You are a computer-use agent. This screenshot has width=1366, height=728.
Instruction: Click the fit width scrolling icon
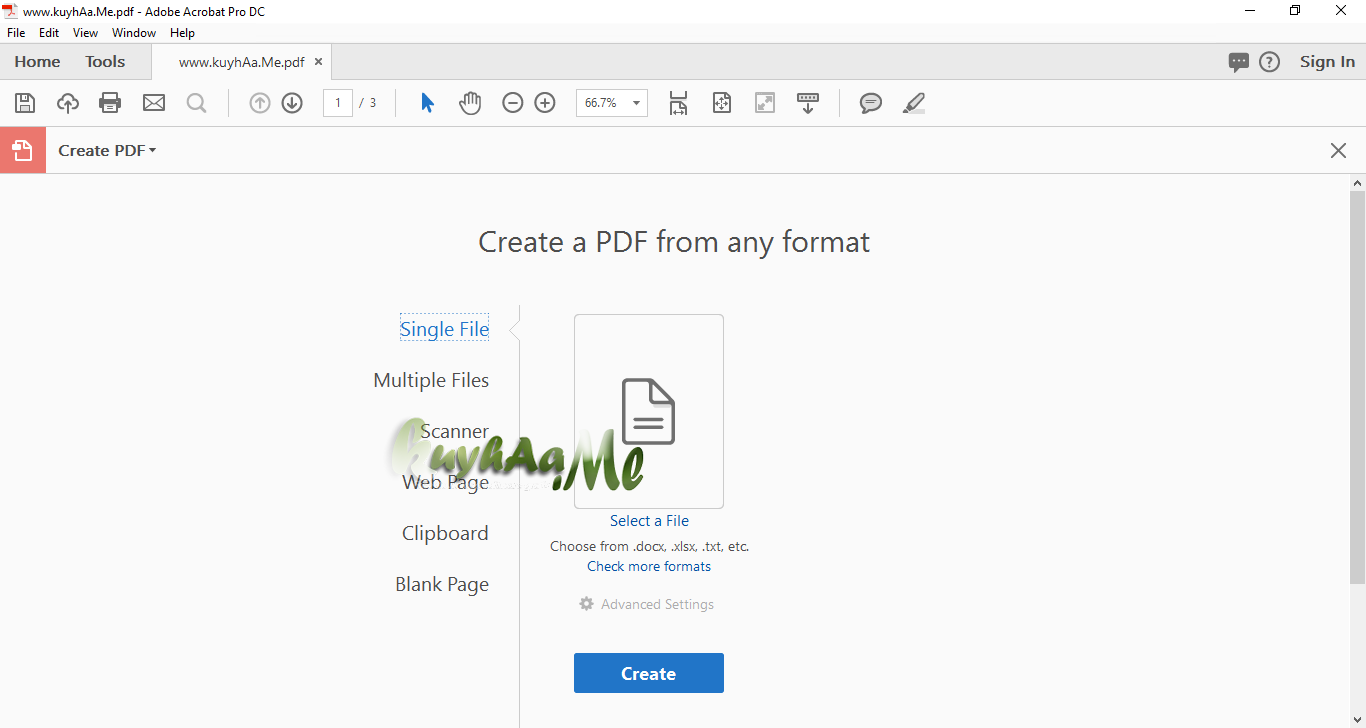click(679, 103)
